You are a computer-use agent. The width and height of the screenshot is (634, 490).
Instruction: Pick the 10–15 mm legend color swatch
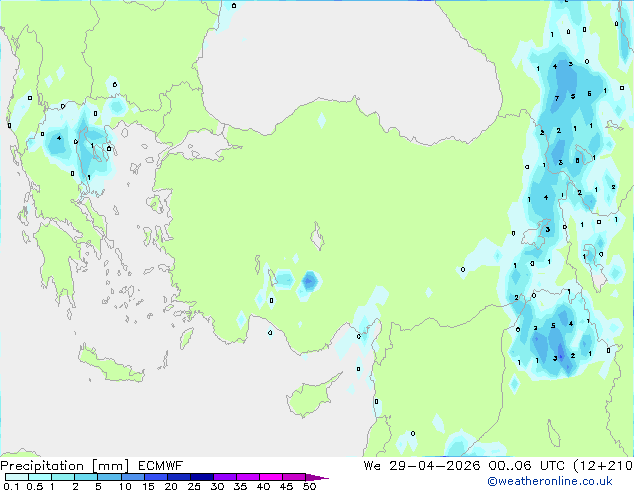pos(132,477)
